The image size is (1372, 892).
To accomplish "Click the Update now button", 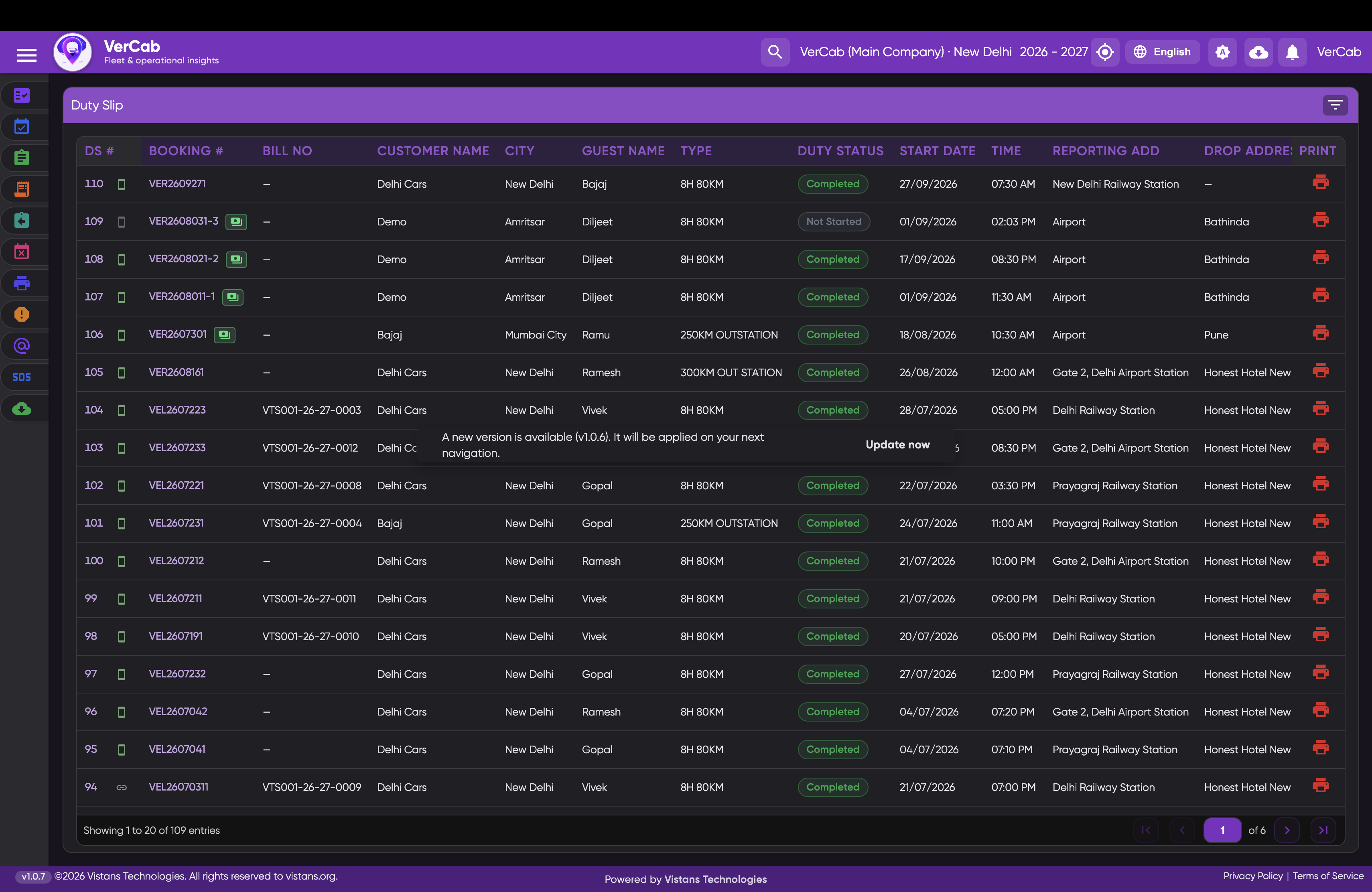I will click(897, 444).
